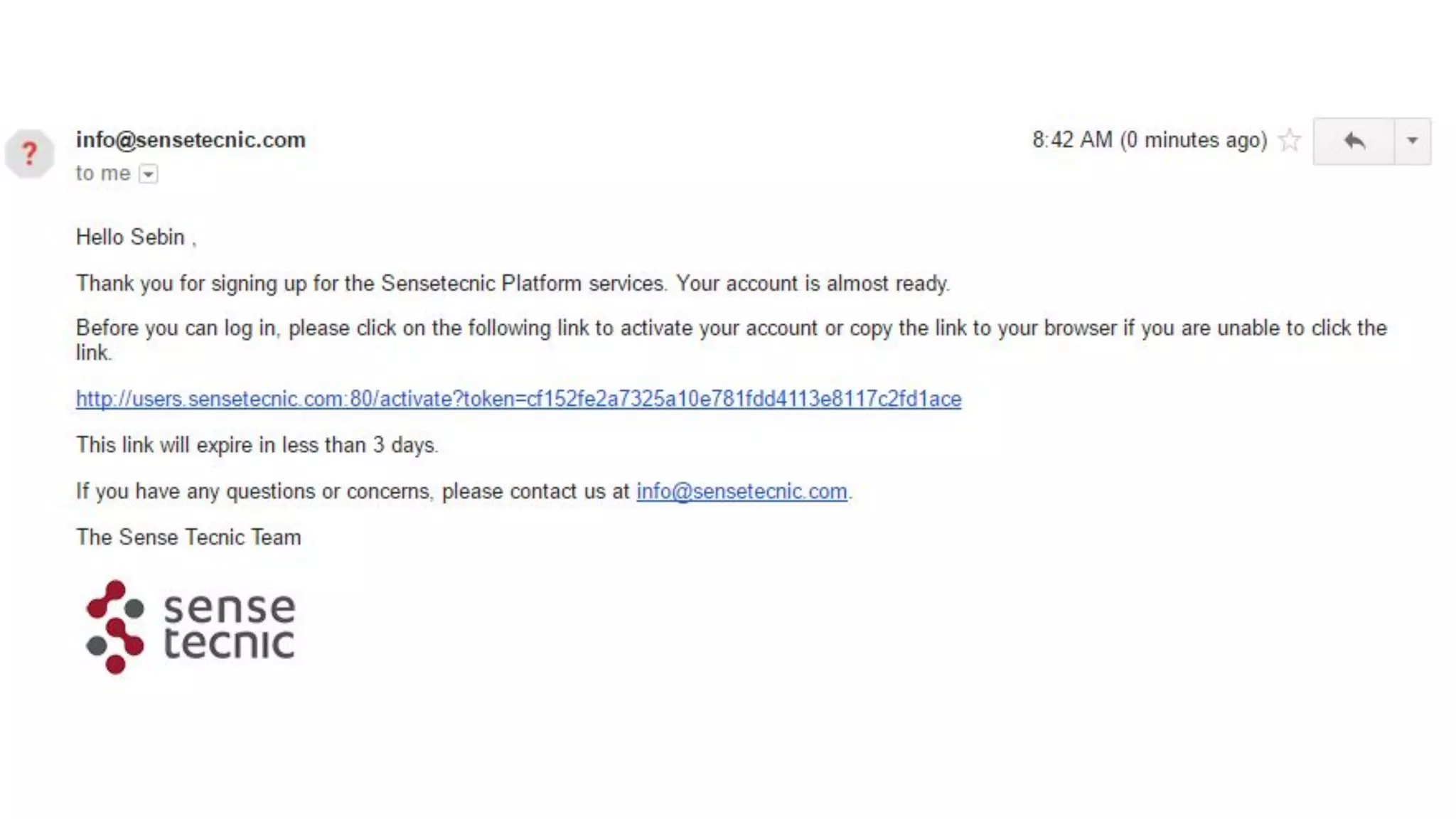Open the account activation token link
This screenshot has width=1456, height=819.
point(518,399)
